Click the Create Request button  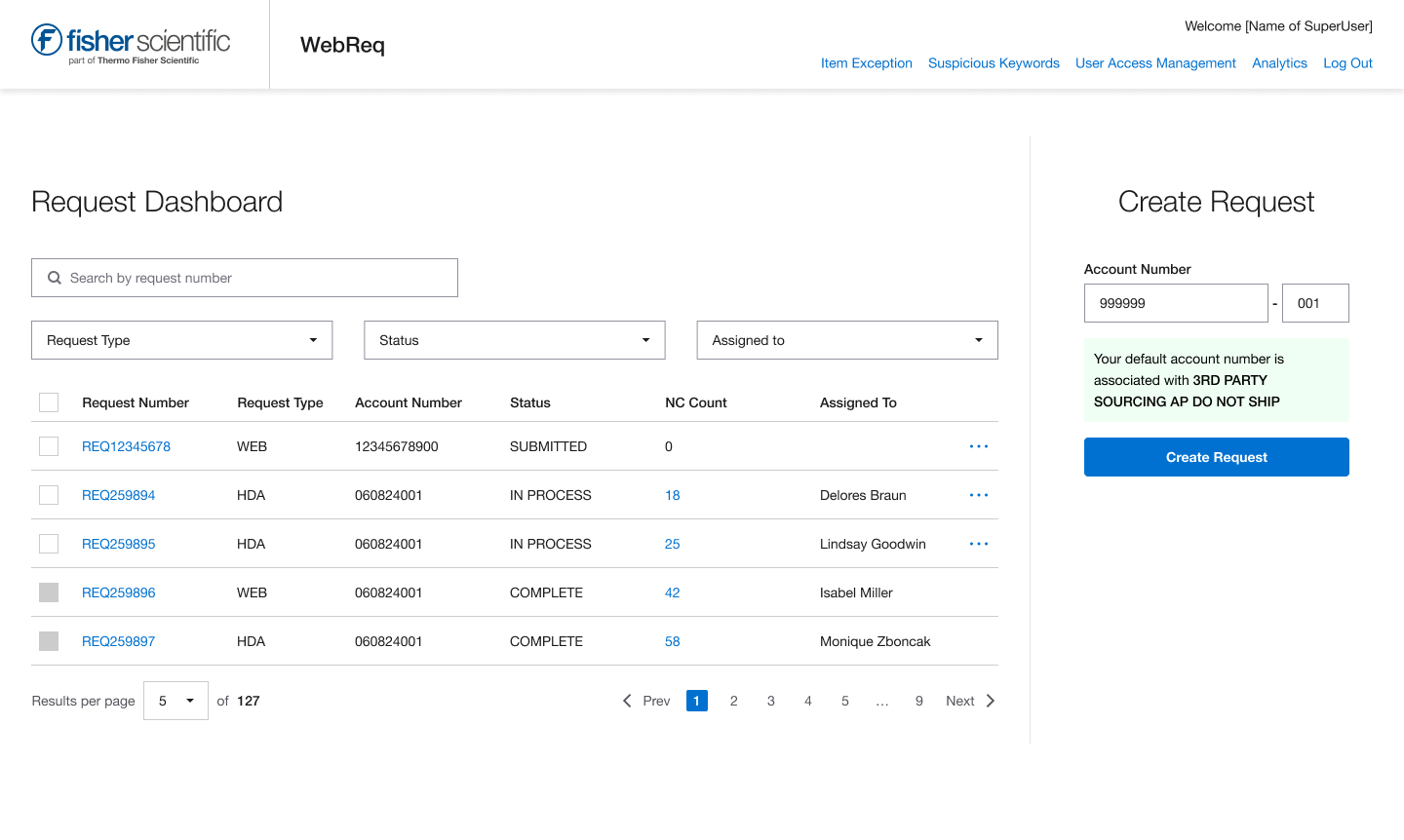point(1216,457)
